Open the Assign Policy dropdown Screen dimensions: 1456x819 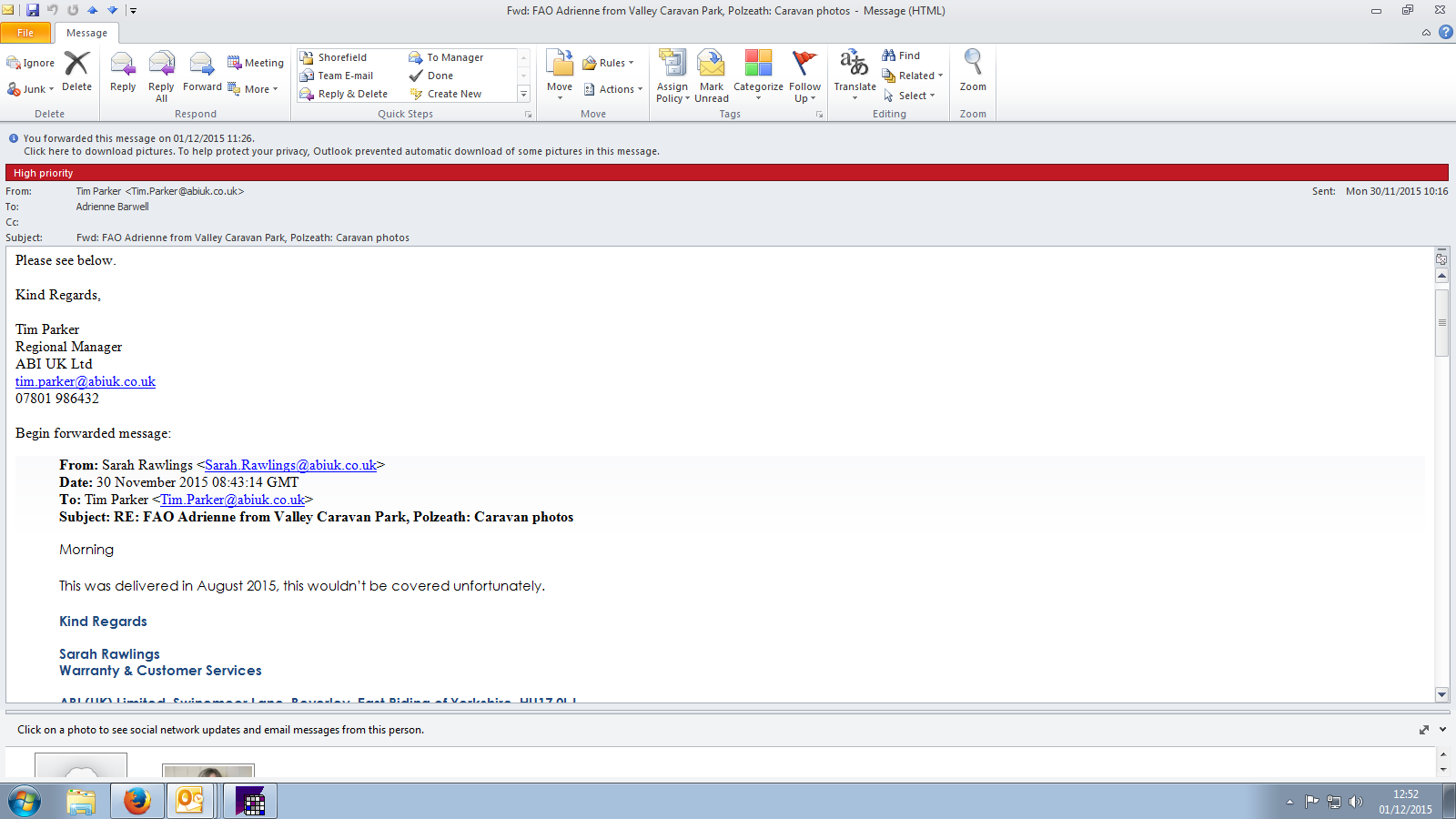[672, 76]
